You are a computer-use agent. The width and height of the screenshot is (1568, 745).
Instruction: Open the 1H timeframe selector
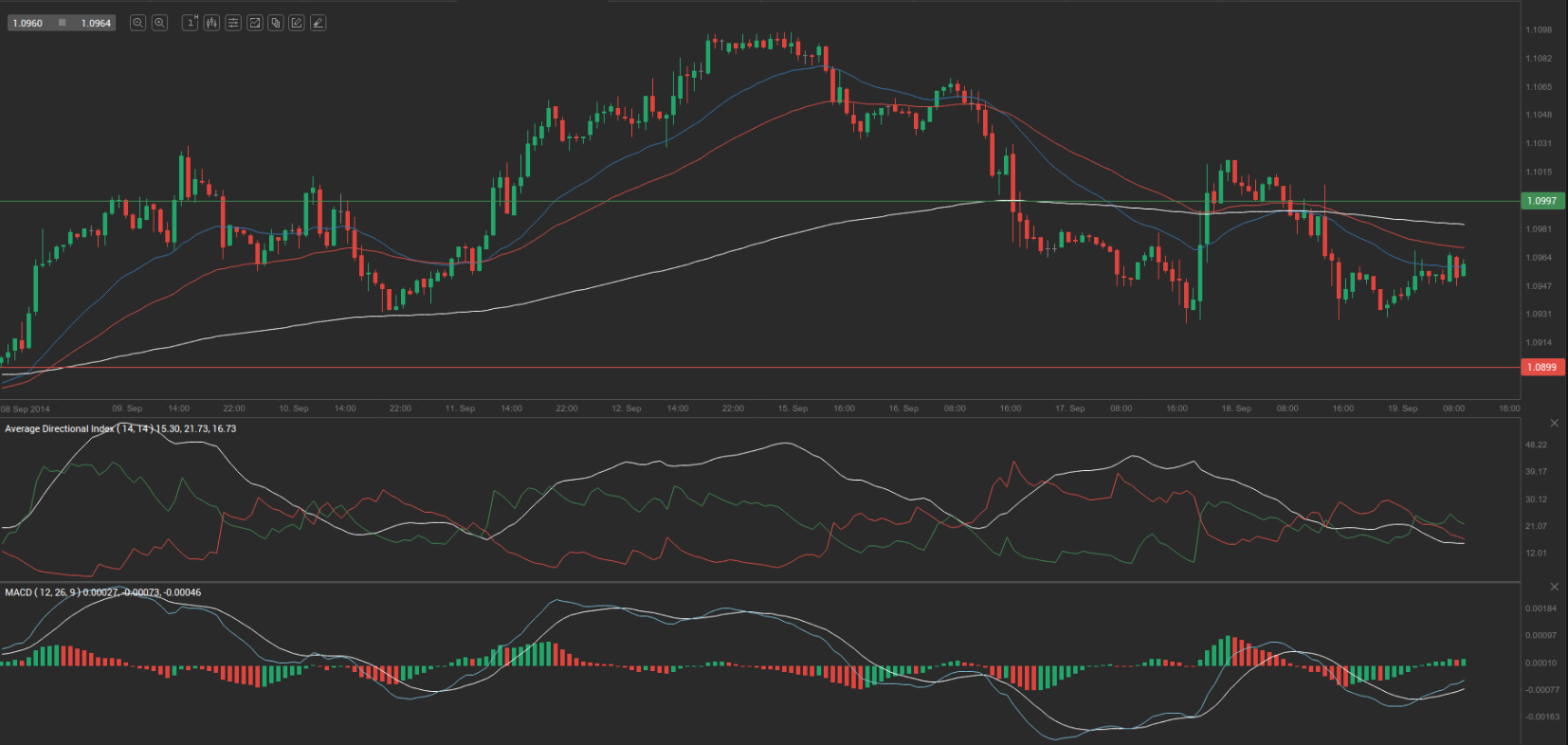pyautogui.click(x=190, y=23)
